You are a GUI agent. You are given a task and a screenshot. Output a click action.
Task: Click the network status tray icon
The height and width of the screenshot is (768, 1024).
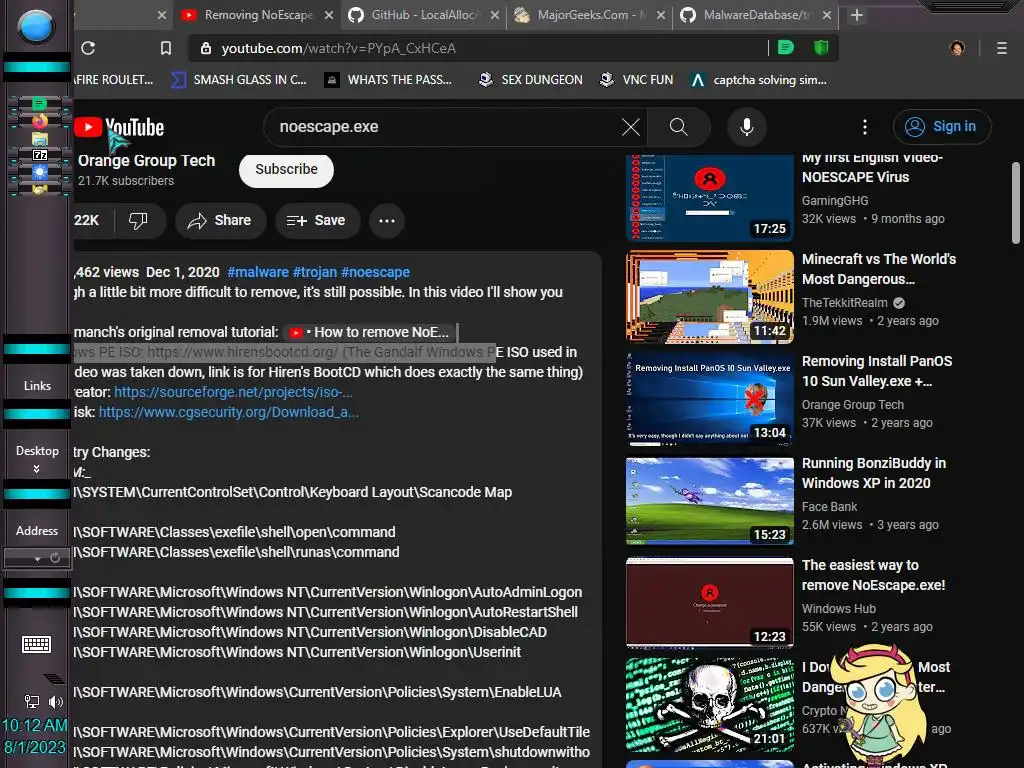[31, 701]
